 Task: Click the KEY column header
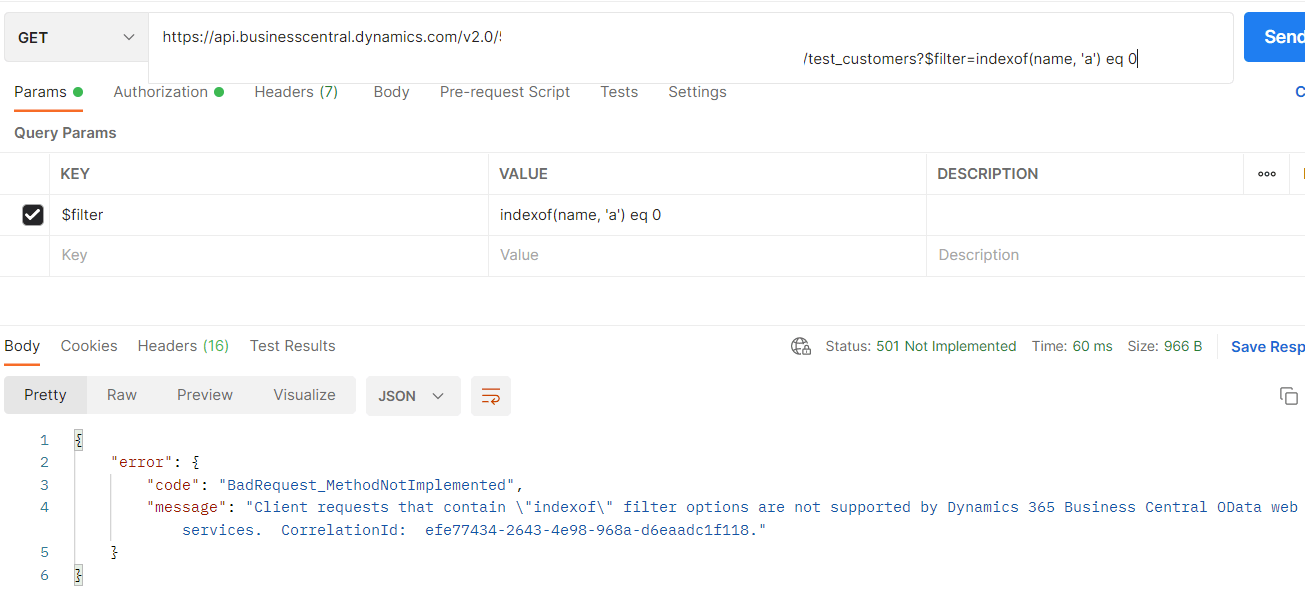click(x=75, y=174)
